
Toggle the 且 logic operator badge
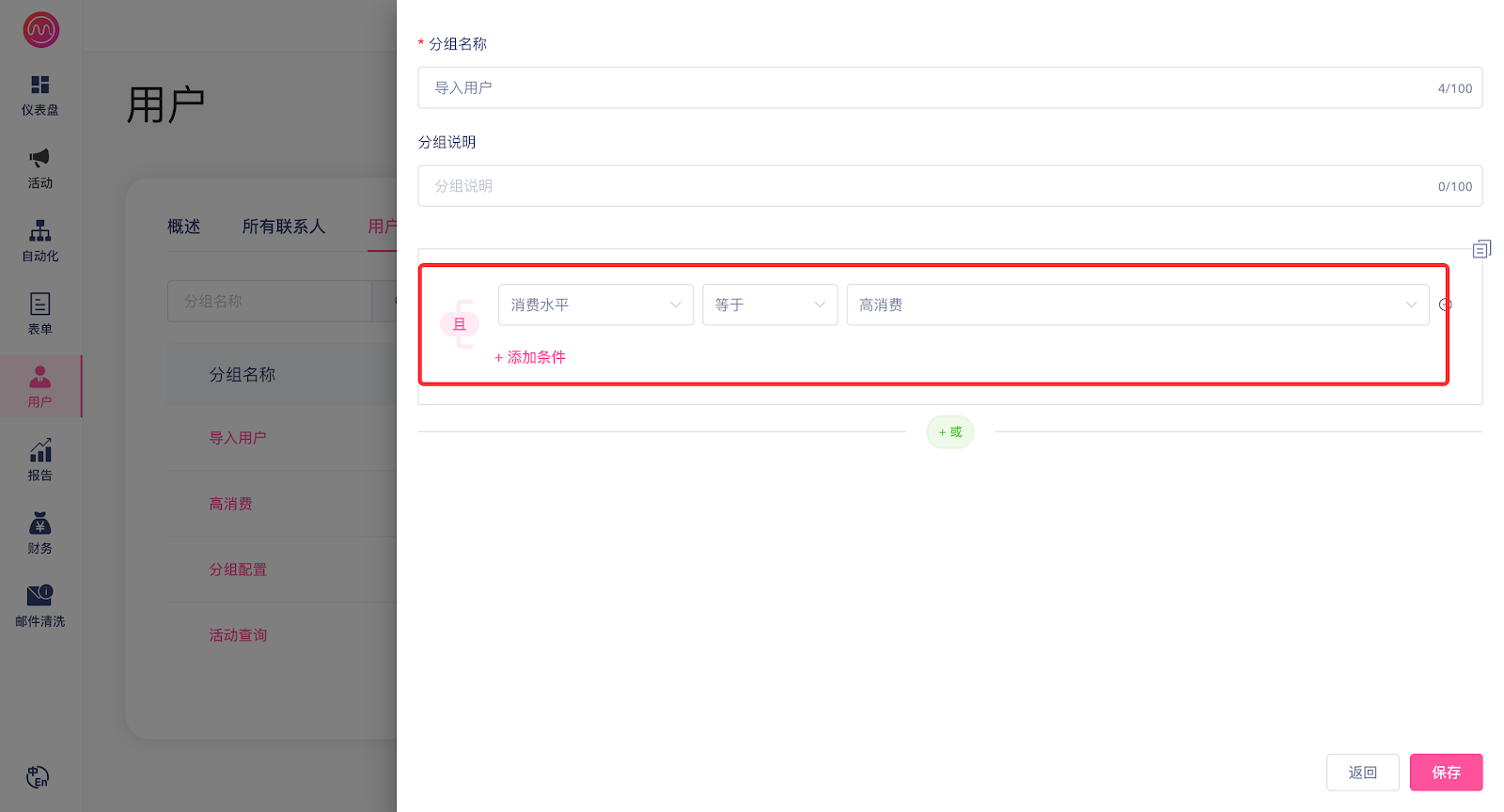point(460,324)
